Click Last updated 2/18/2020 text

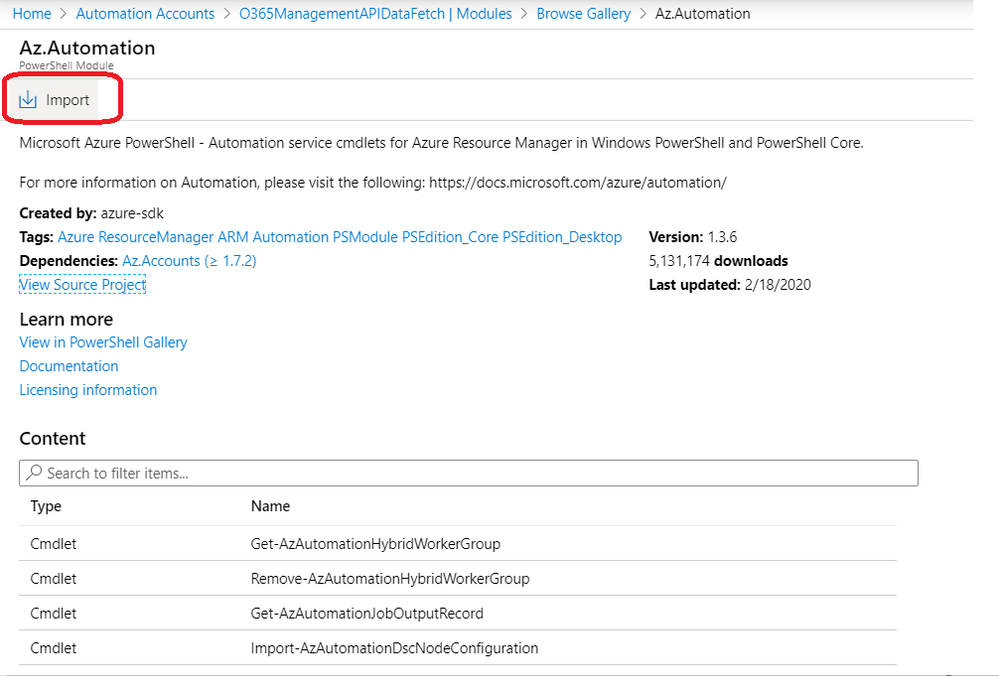click(x=729, y=285)
